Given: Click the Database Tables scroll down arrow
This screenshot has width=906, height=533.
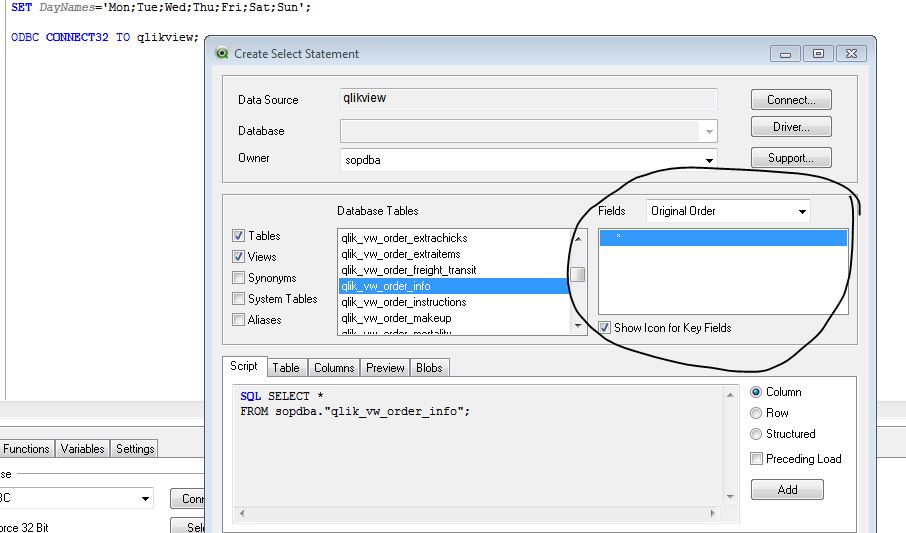Looking at the screenshot, I should click(x=578, y=326).
